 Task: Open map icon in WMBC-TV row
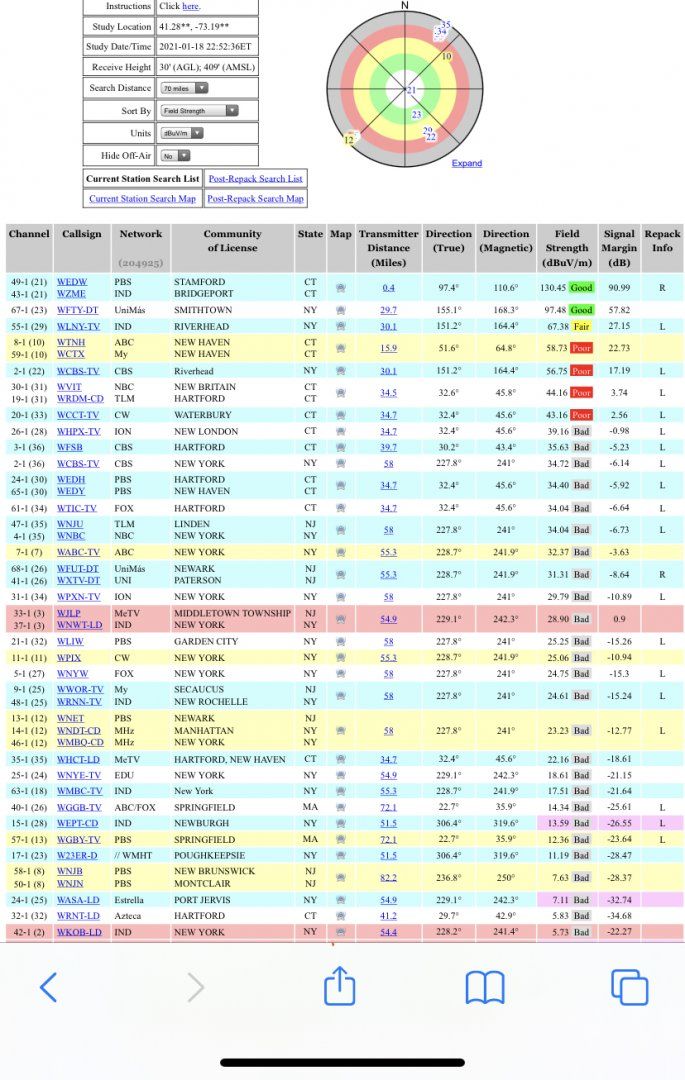click(x=340, y=791)
